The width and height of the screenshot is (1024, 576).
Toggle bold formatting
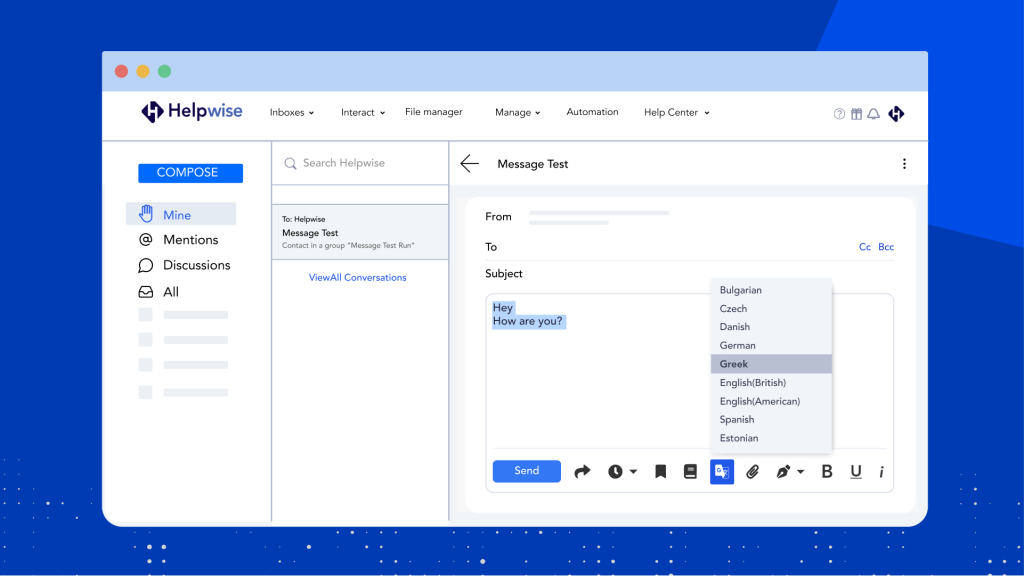click(x=827, y=472)
